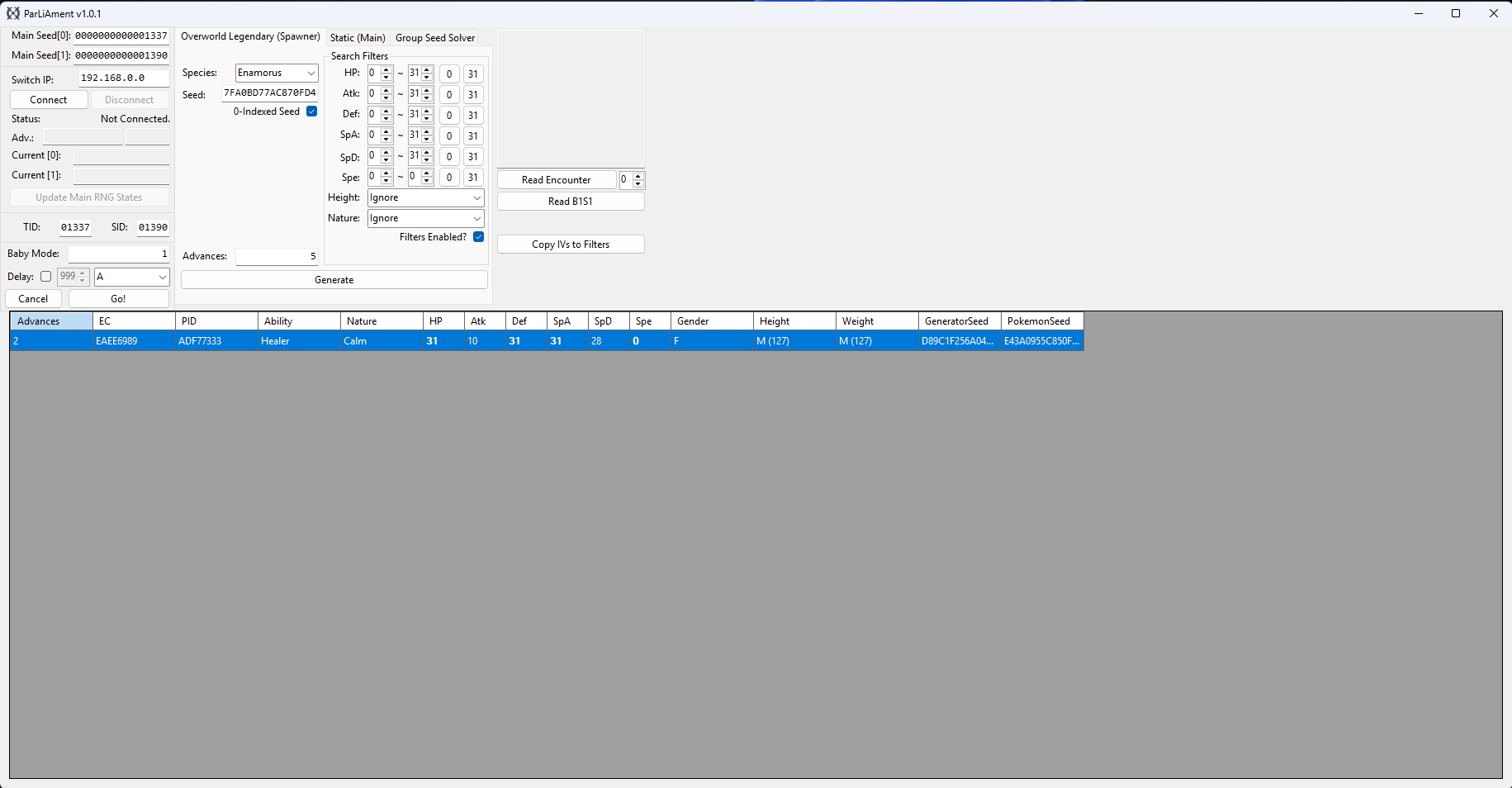Click the Connect button

click(49, 100)
